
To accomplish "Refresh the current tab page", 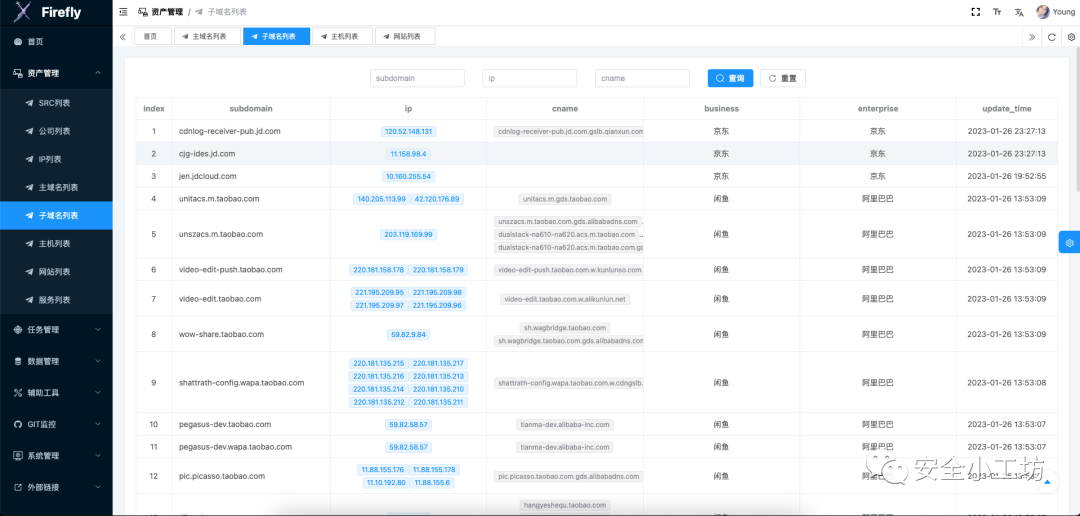I will tap(1052, 37).
